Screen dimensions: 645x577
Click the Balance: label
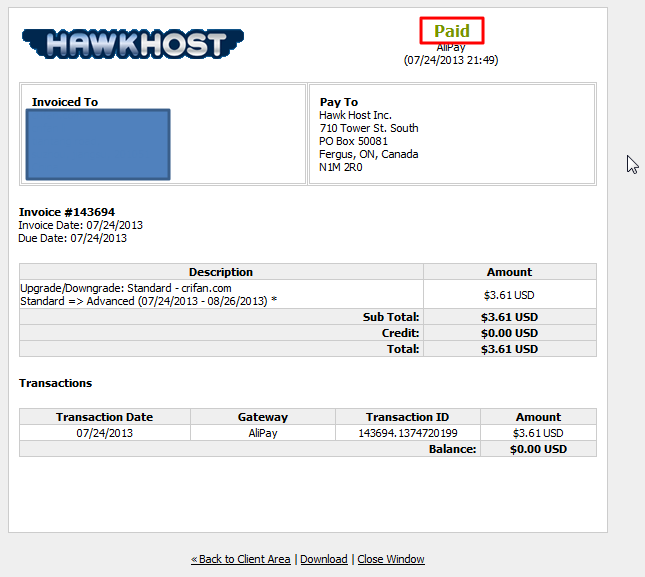pos(452,449)
